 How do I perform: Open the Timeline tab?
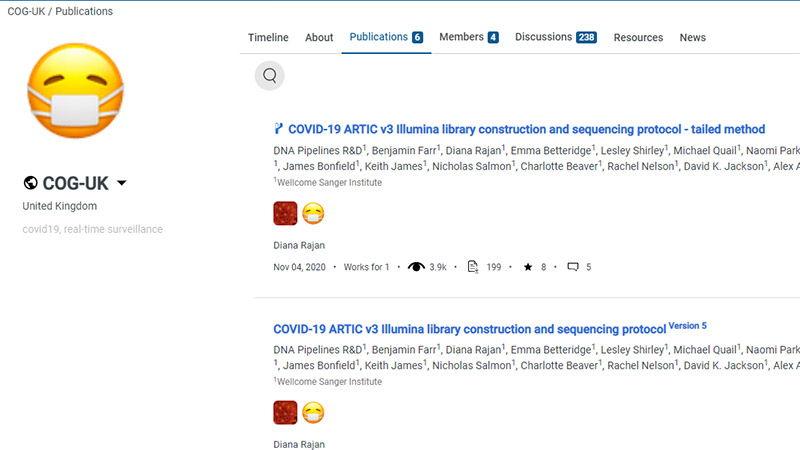pos(268,38)
